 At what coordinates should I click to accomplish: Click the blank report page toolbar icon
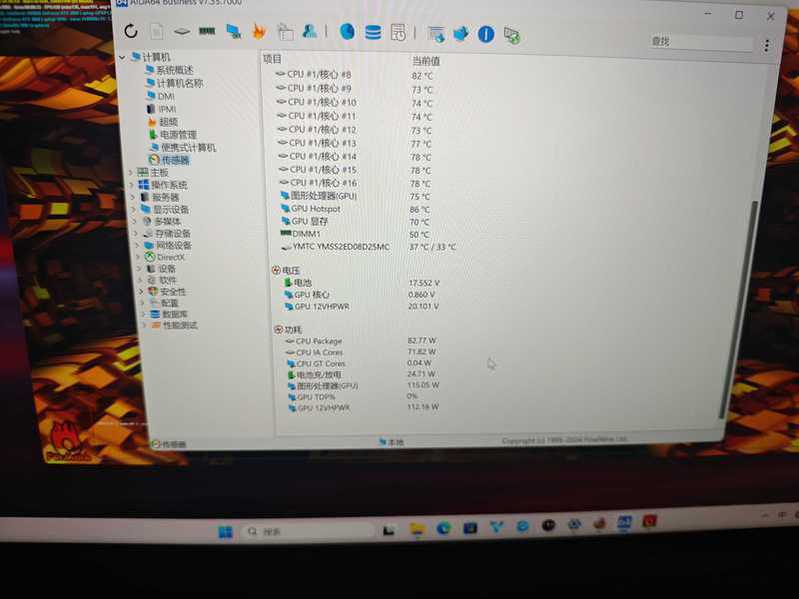point(156,32)
